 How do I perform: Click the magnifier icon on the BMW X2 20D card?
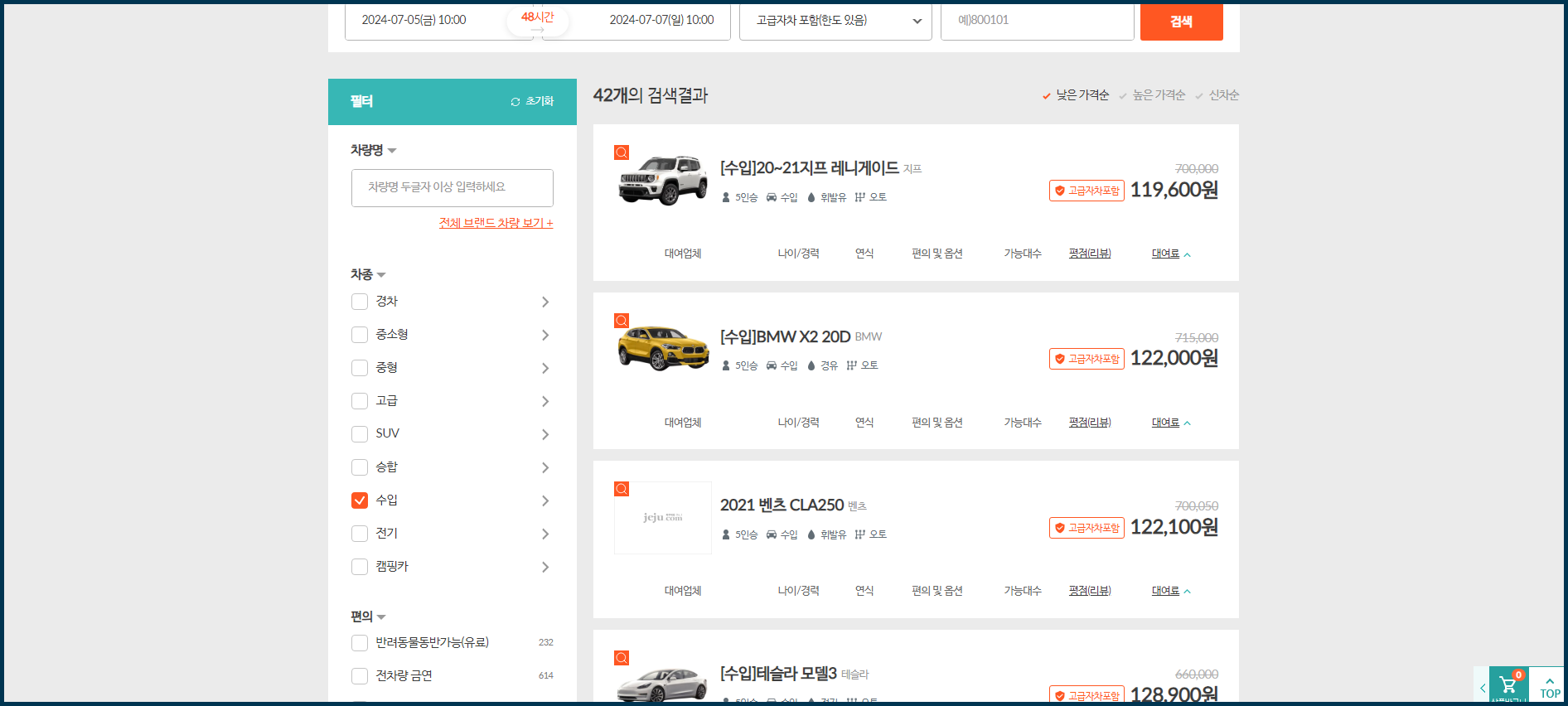(x=622, y=321)
